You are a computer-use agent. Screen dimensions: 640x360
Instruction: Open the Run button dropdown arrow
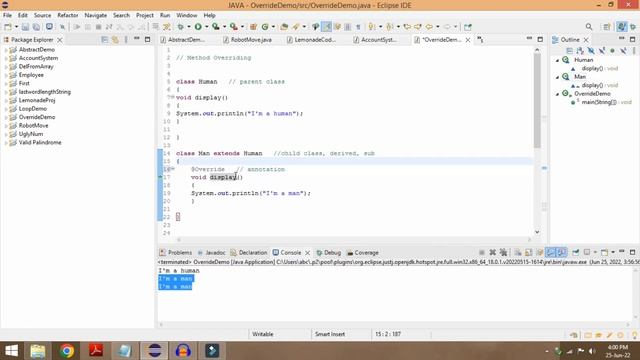click(207, 27)
